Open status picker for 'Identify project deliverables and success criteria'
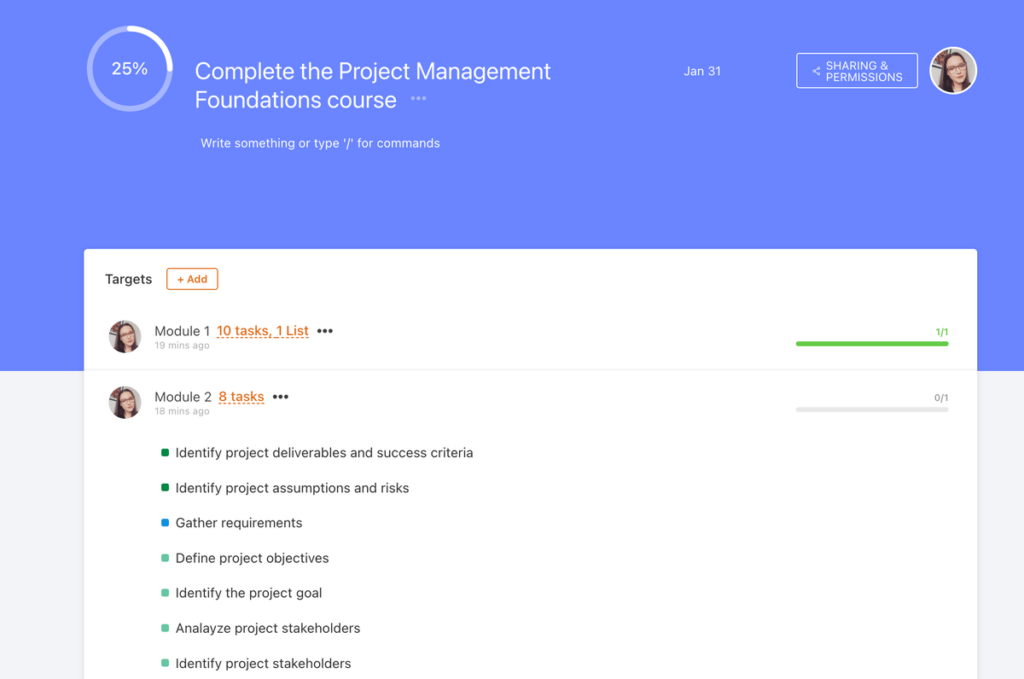This screenshot has height=679, width=1024. (166, 452)
